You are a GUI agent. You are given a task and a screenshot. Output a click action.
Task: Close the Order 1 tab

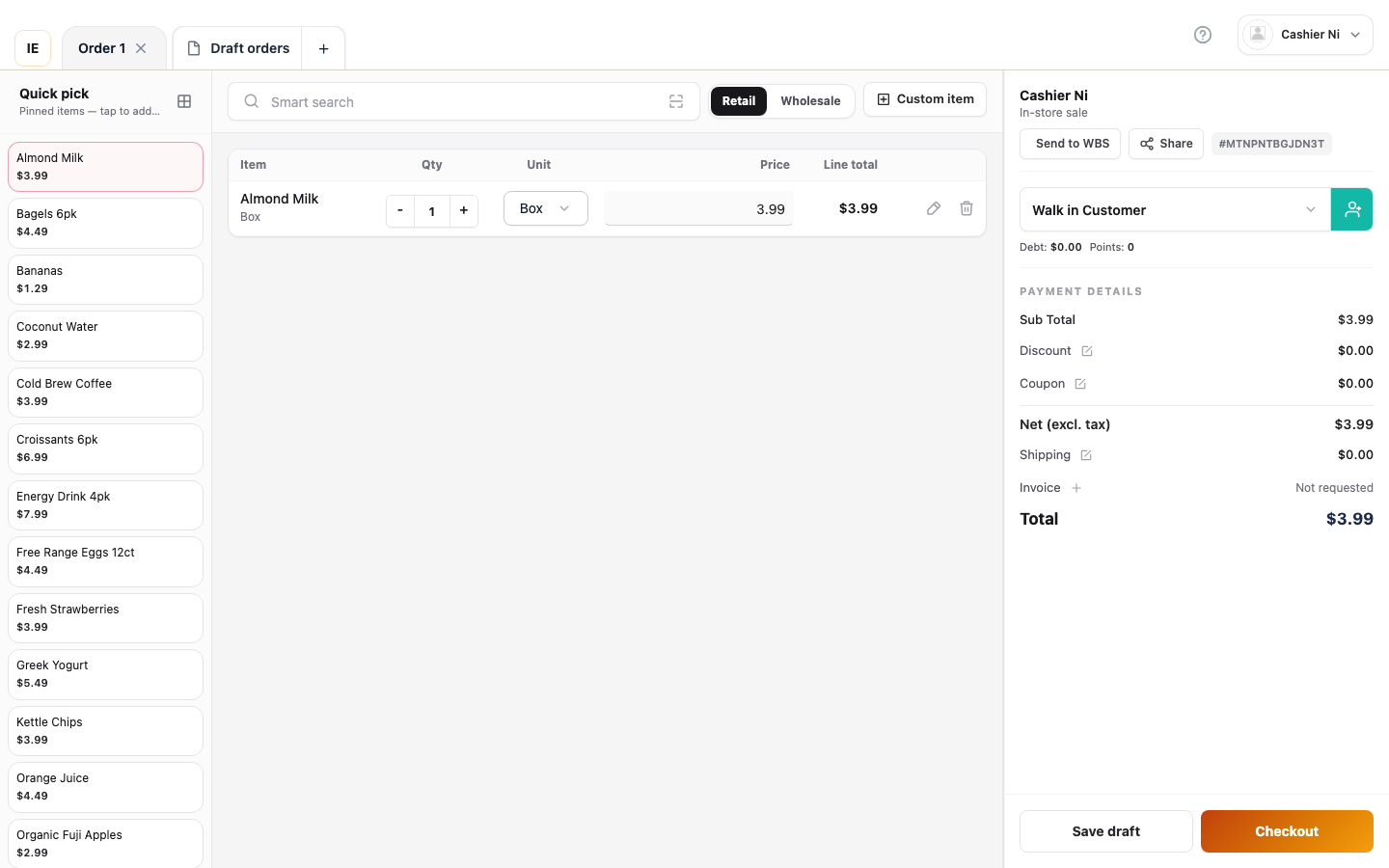pyautogui.click(x=141, y=48)
